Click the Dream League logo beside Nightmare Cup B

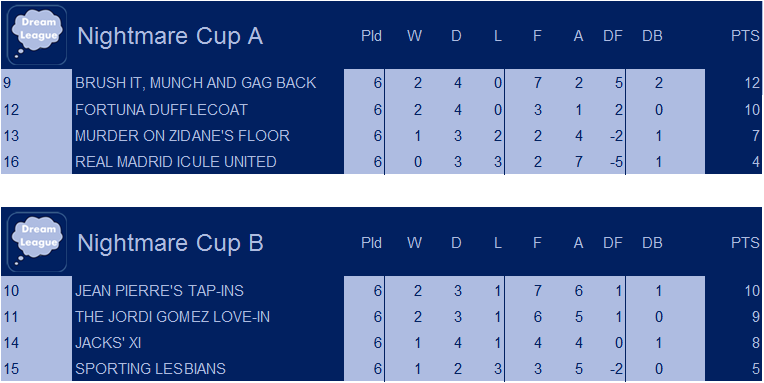[38, 242]
